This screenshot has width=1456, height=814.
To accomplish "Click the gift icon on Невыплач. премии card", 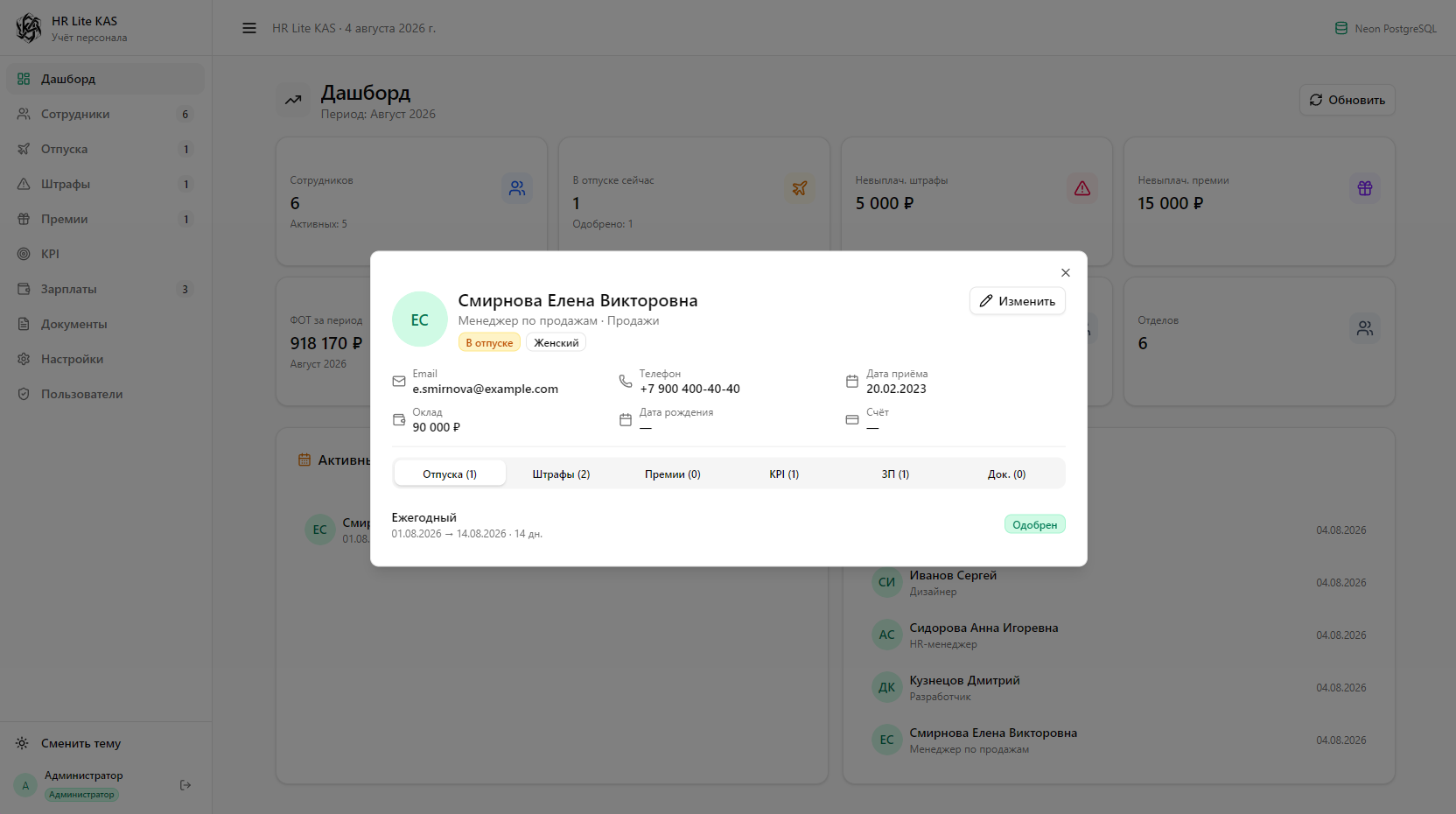I will [x=1365, y=188].
